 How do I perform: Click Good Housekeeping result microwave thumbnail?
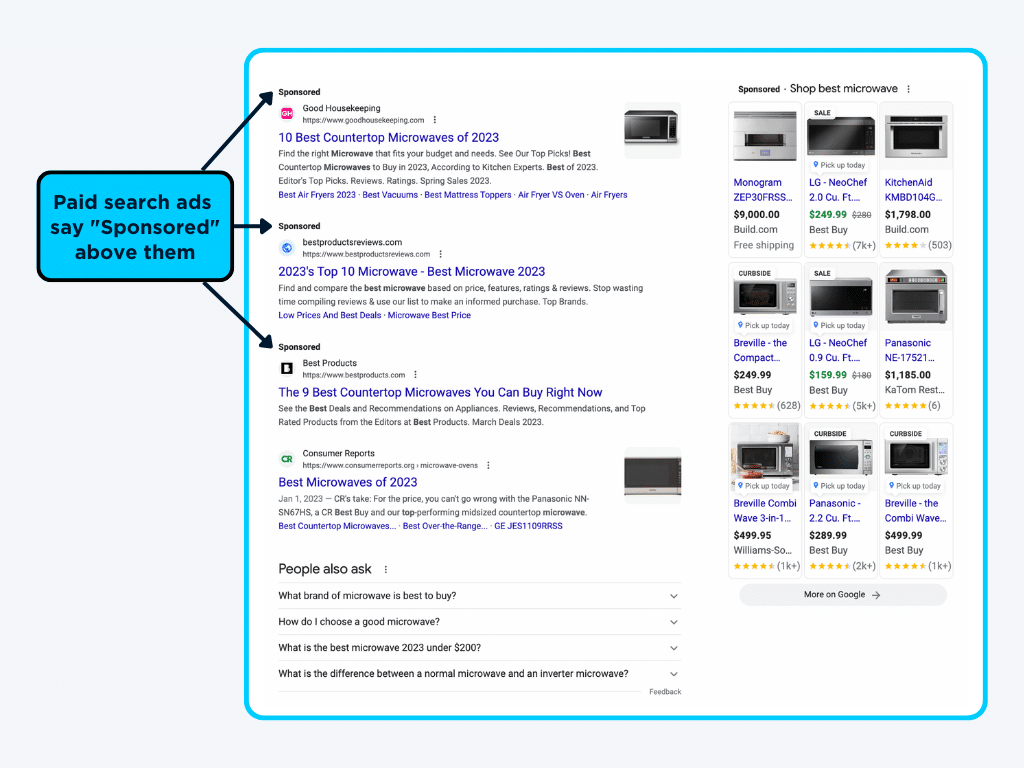coord(652,130)
